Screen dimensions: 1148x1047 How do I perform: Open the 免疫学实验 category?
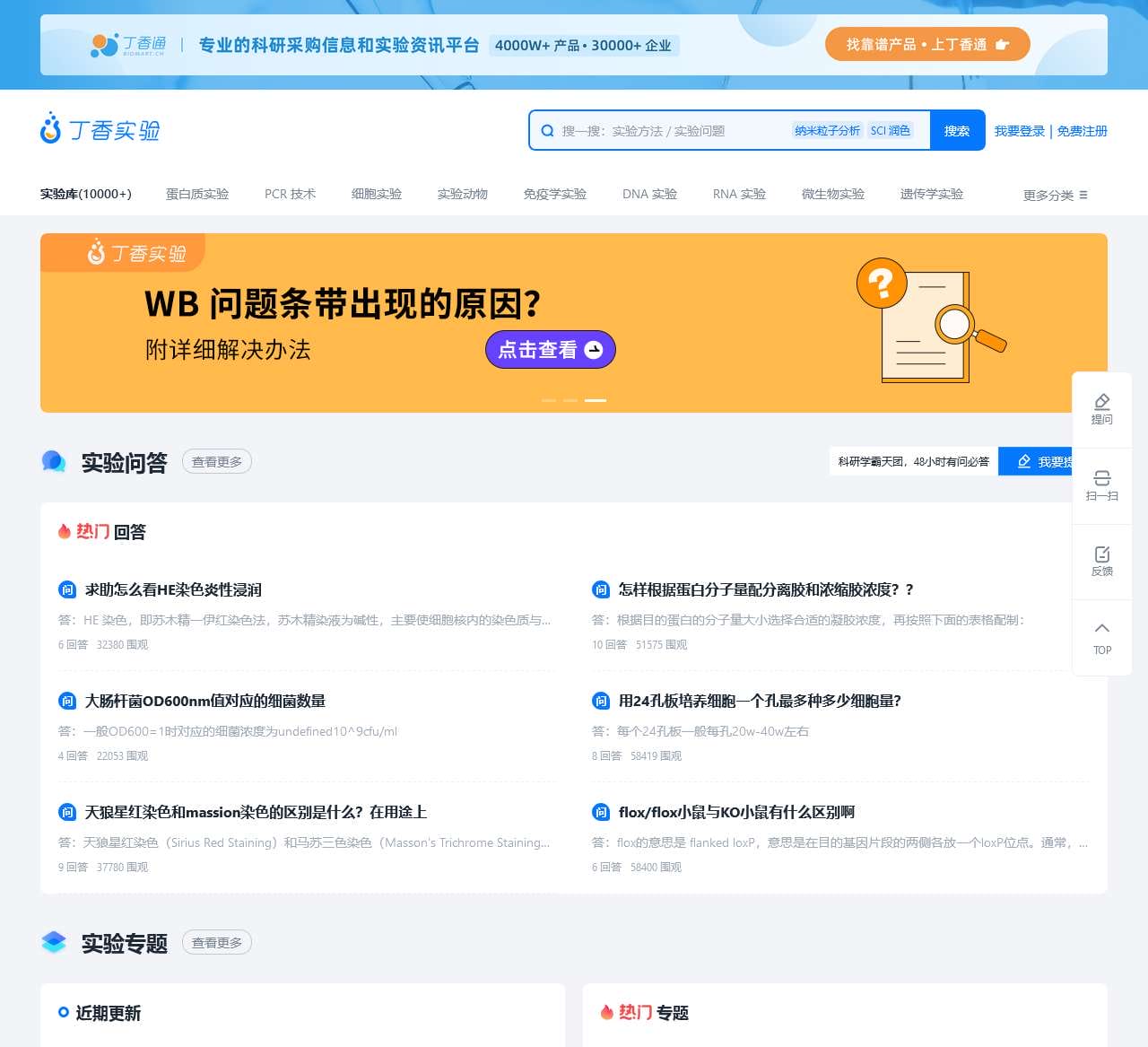point(555,194)
